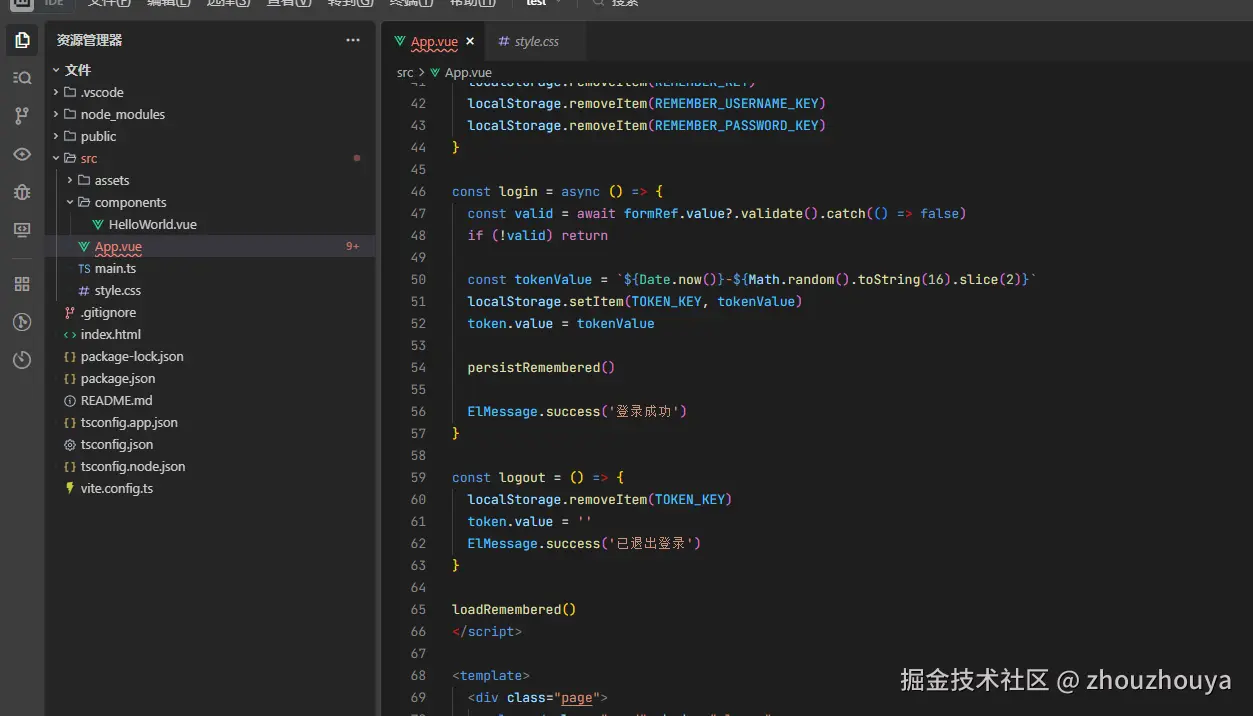
Task: Click the clock timer icon in activity bar
Action: point(22,360)
